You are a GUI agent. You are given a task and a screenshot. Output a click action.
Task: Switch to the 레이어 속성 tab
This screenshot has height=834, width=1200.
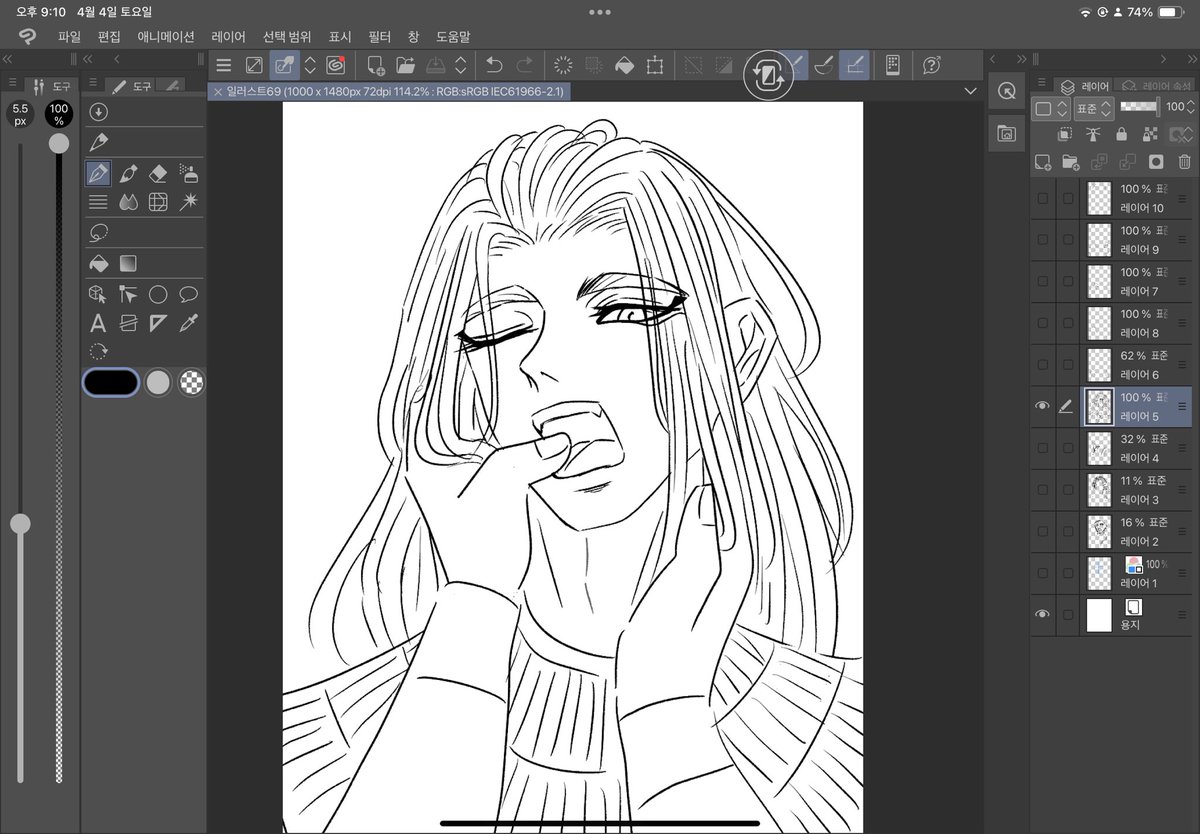1157,87
